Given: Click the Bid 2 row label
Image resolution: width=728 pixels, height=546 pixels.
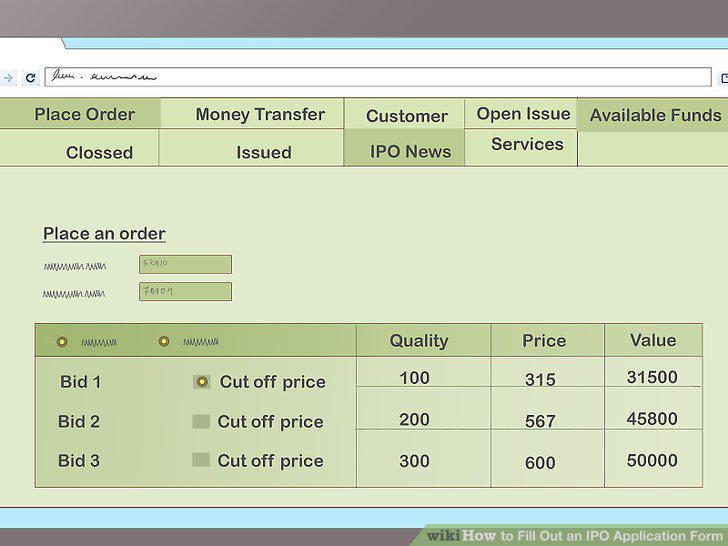Looking at the screenshot, I should coord(78,422).
